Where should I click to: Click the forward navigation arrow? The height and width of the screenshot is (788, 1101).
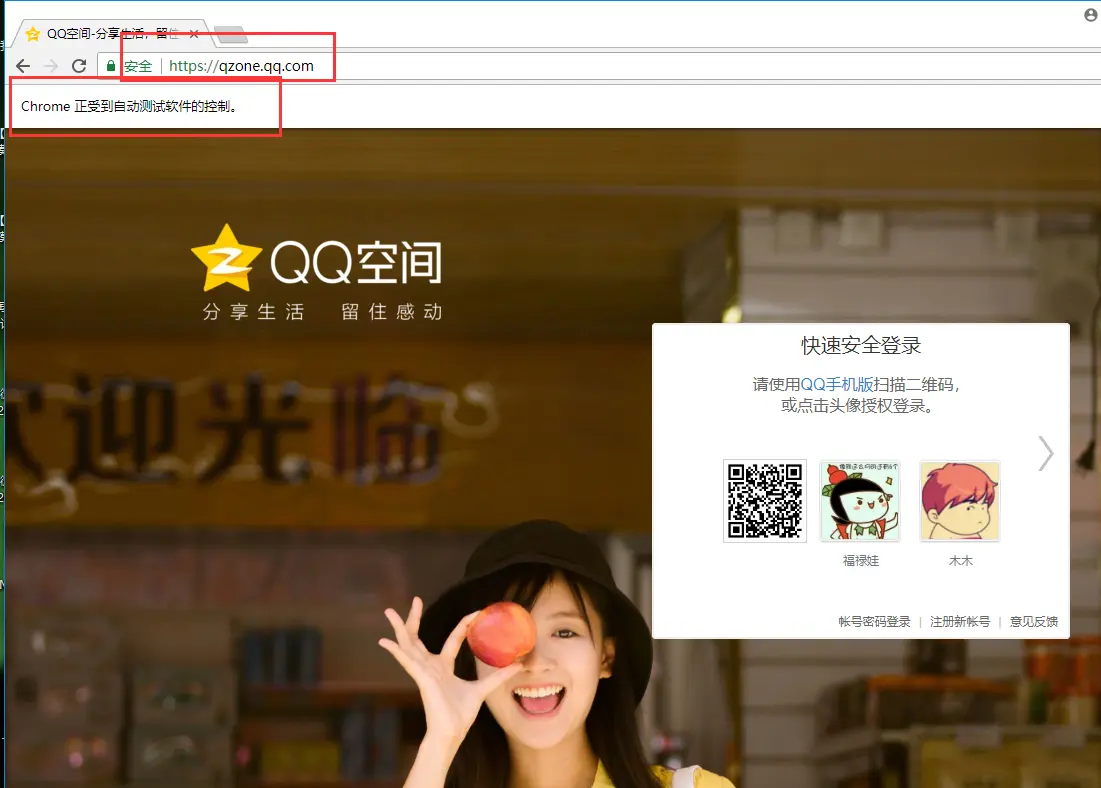[51, 66]
